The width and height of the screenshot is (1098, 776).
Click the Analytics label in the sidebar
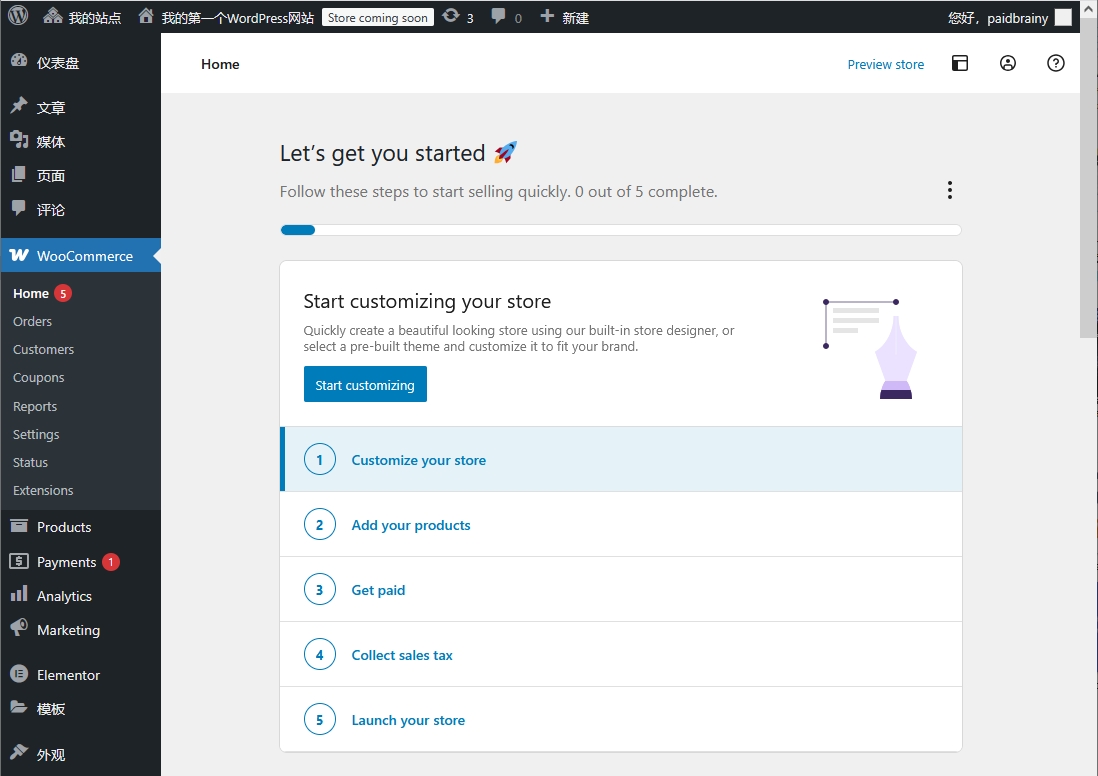(64, 596)
